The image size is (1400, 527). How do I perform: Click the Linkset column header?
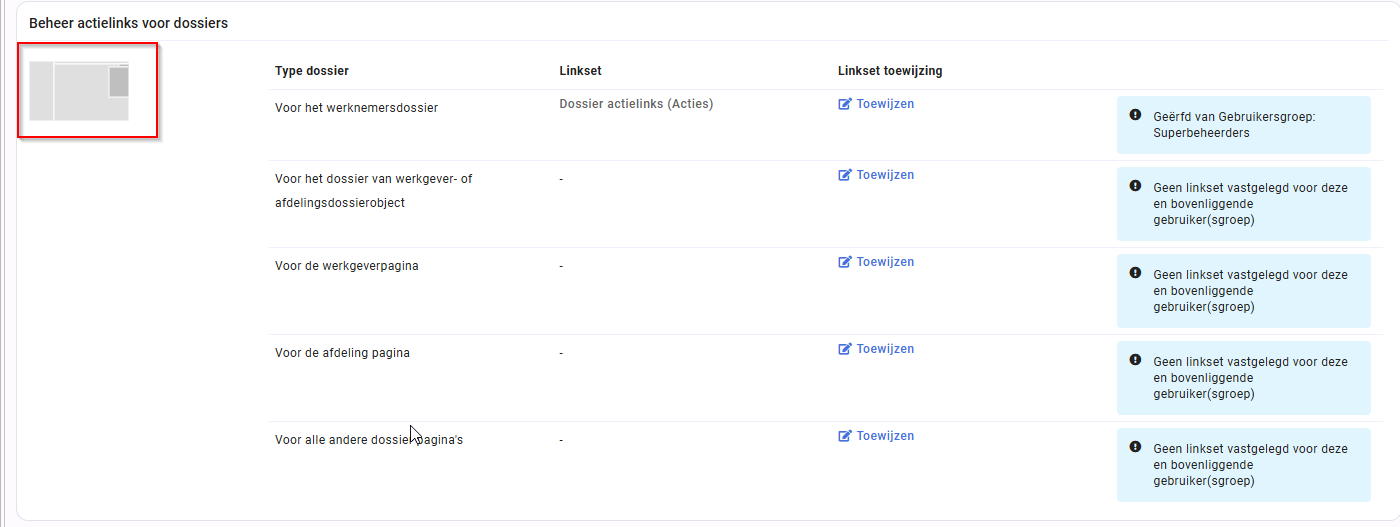tap(580, 71)
